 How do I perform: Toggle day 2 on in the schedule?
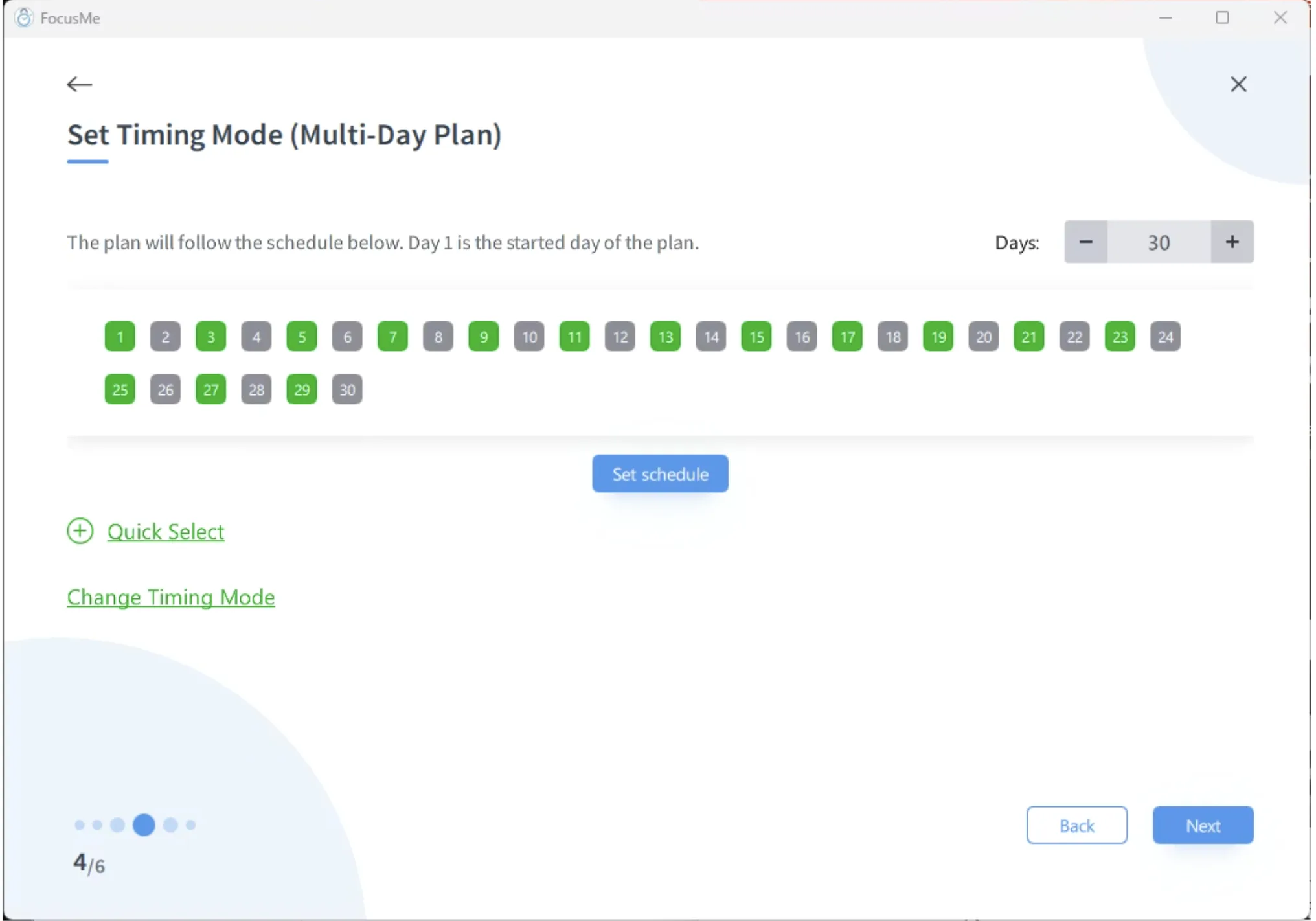coord(164,336)
